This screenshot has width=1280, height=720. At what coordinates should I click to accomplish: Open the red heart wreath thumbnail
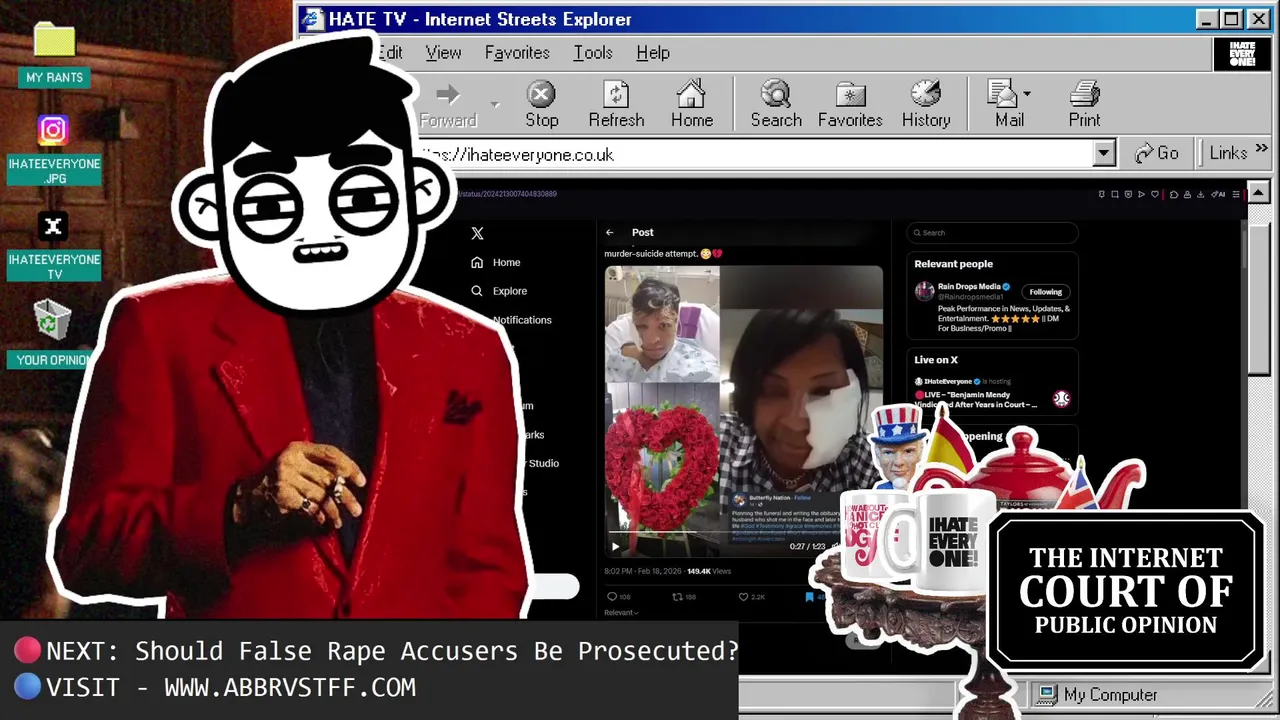tap(662, 469)
